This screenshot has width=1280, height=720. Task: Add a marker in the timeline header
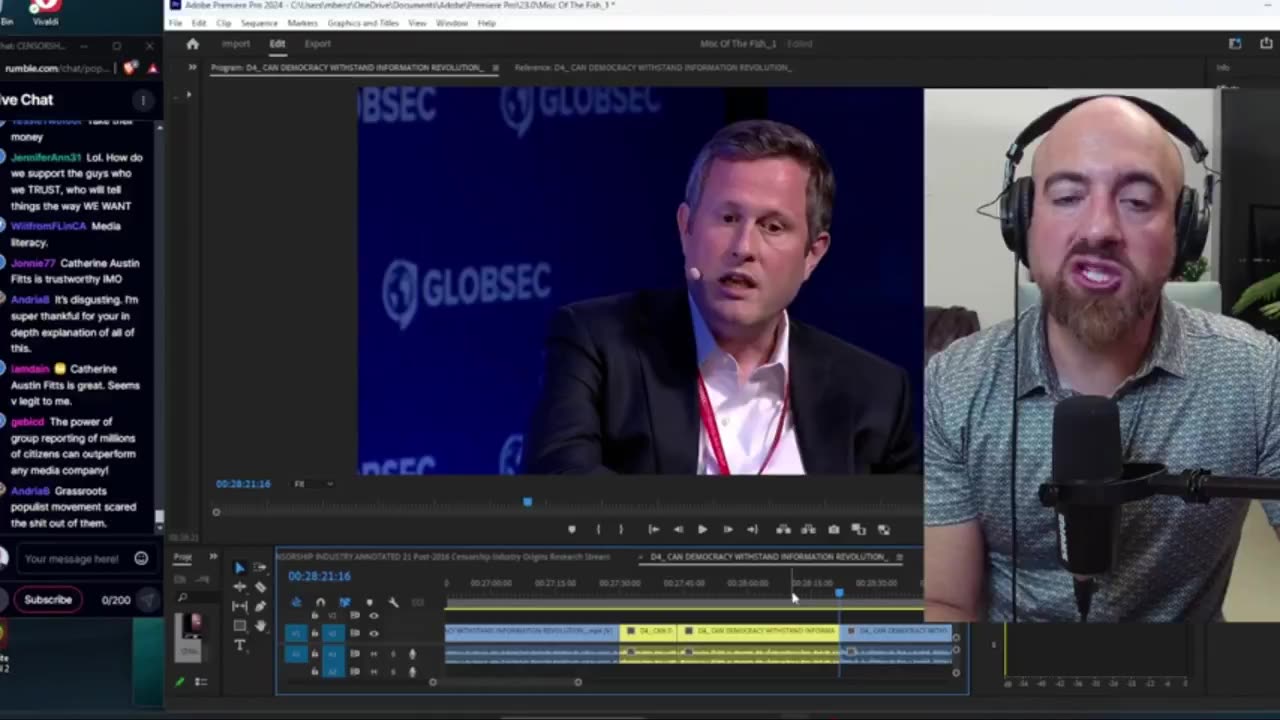pyautogui.click(x=369, y=602)
